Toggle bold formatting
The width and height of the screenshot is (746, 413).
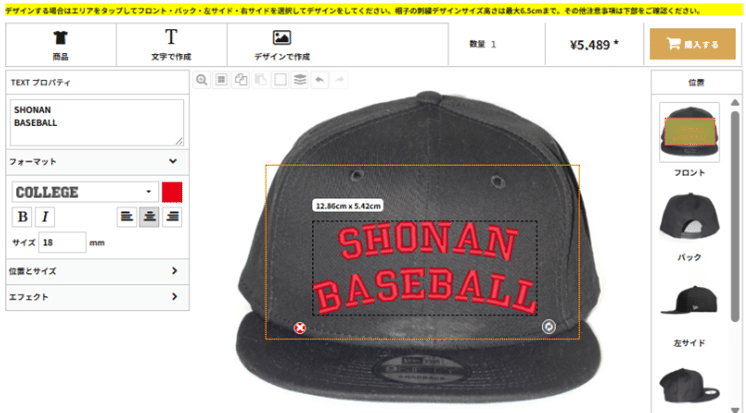pos(22,217)
